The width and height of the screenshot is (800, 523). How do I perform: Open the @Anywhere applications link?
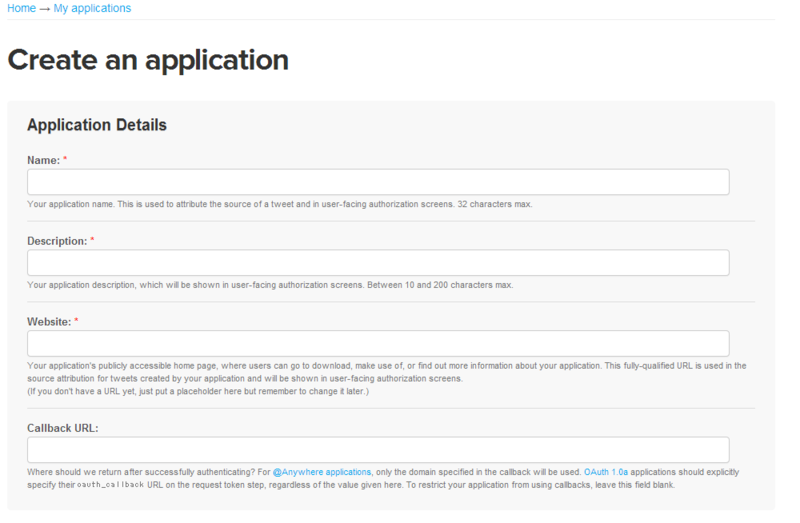pyautogui.click(x=322, y=472)
